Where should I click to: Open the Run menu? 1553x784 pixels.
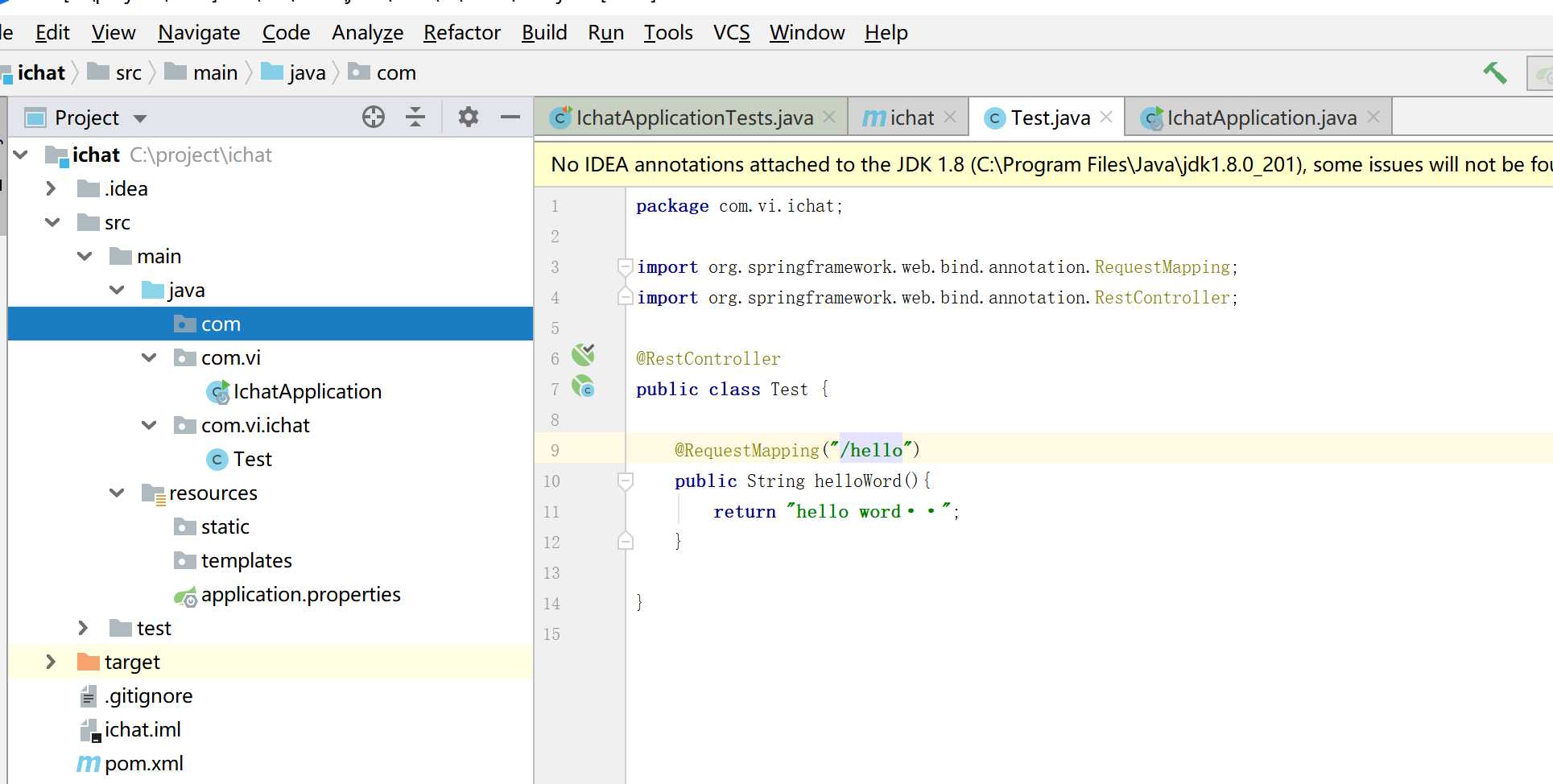click(x=605, y=33)
